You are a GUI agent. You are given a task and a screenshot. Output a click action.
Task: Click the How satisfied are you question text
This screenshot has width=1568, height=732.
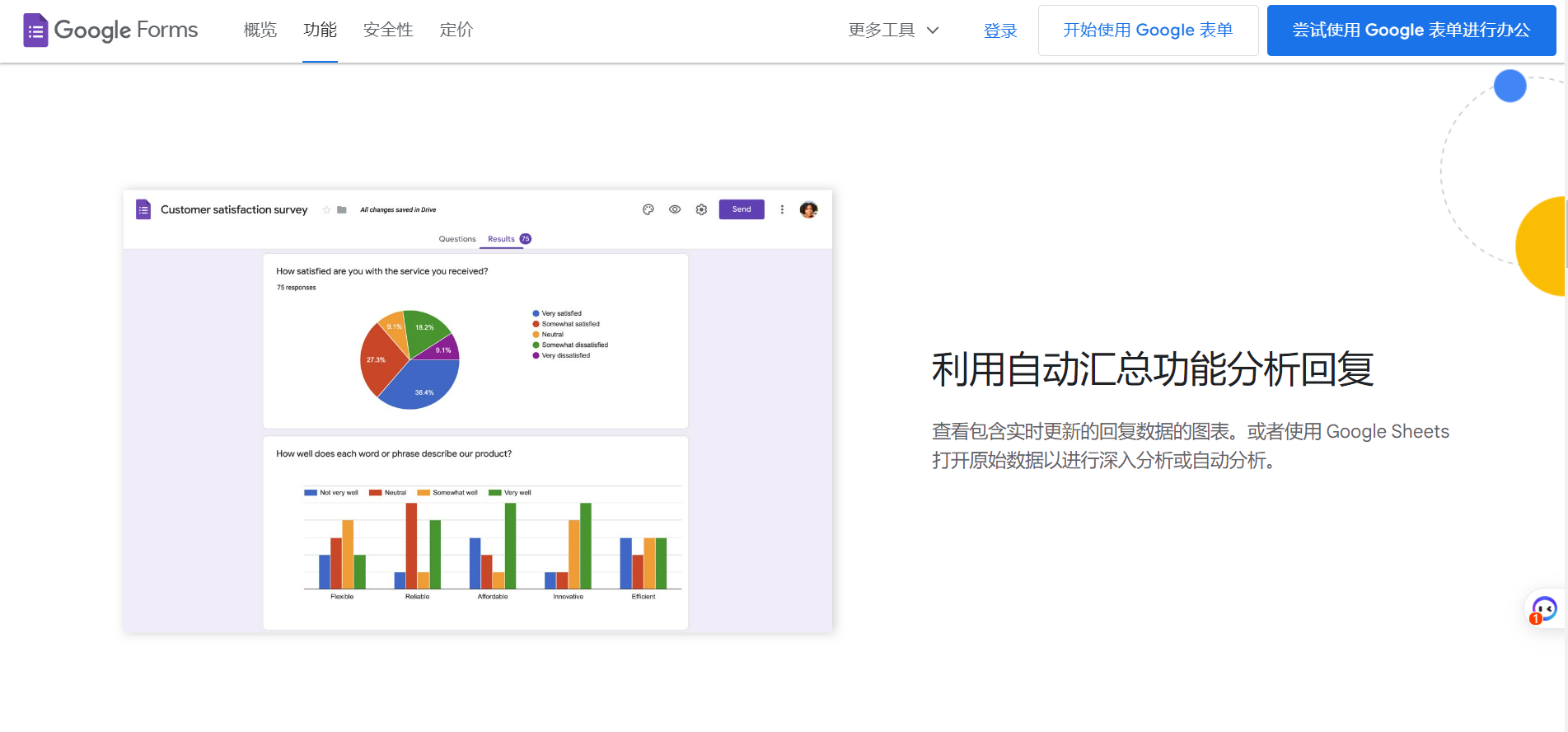(382, 271)
